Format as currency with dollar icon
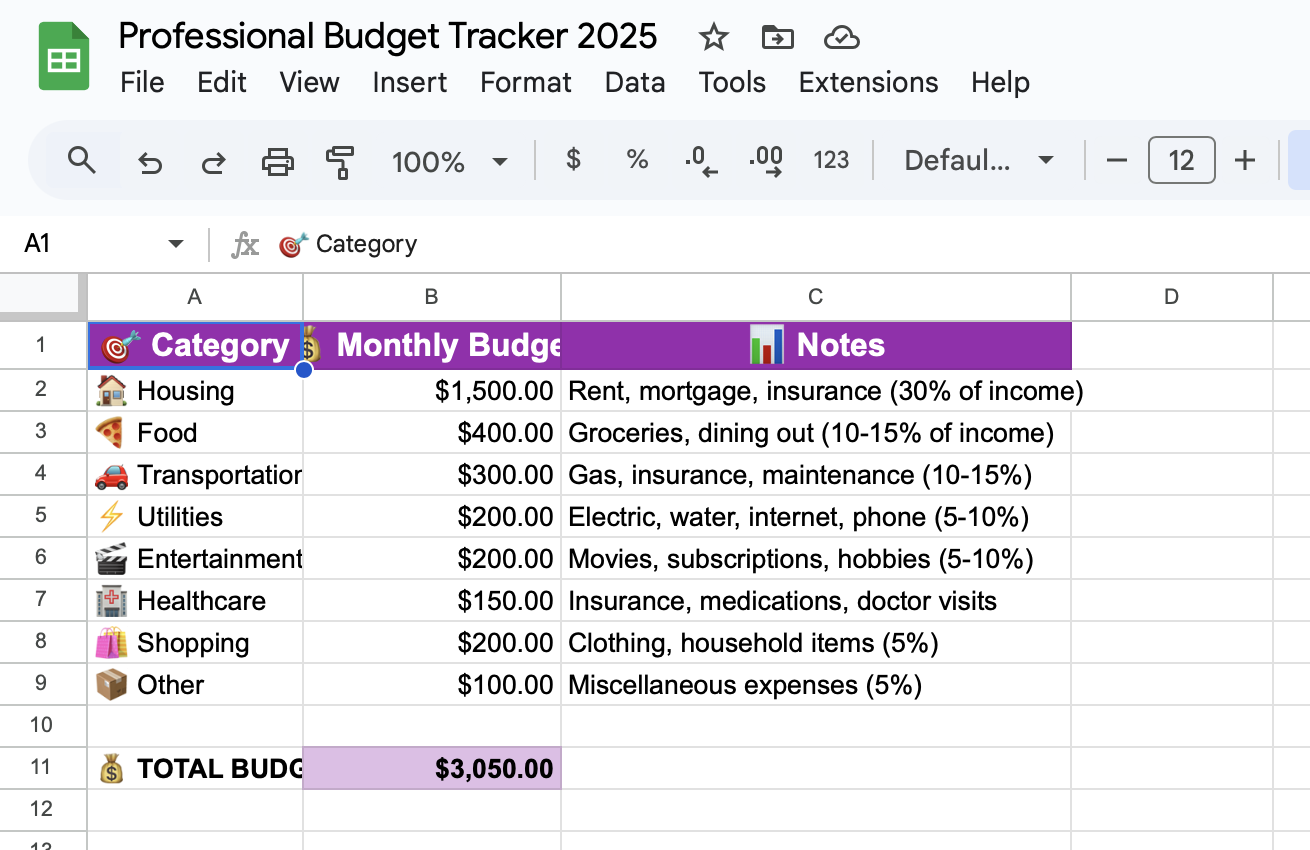 click(x=573, y=159)
